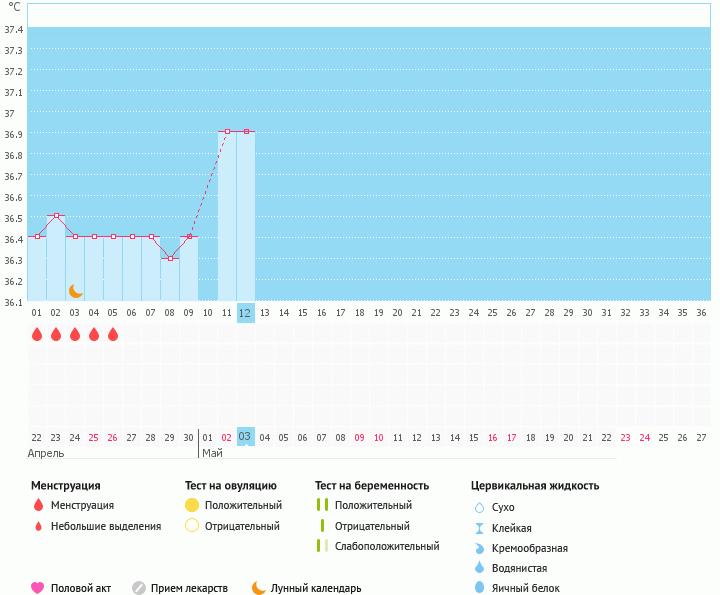The height and width of the screenshot is (595, 720).
Task: Click the menstruation drop under cycle day 05
Action: click(113, 334)
